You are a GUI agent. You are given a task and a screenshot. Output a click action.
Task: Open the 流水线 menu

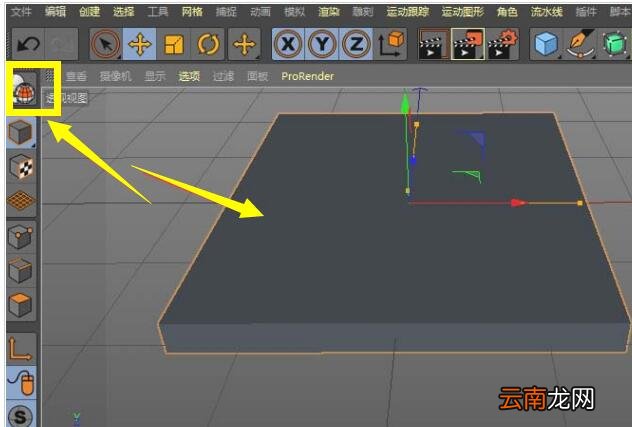click(x=547, y=12)
